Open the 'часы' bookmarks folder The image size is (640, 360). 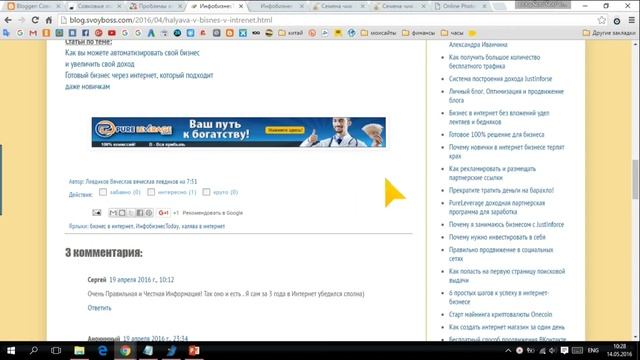click(x=452, y=33)
